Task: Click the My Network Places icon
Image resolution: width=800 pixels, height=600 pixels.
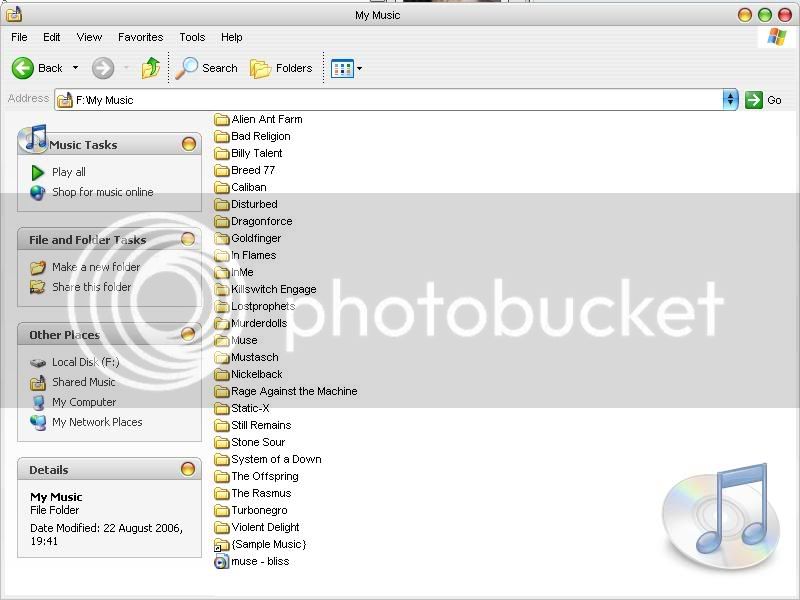Action: point(38,422)
